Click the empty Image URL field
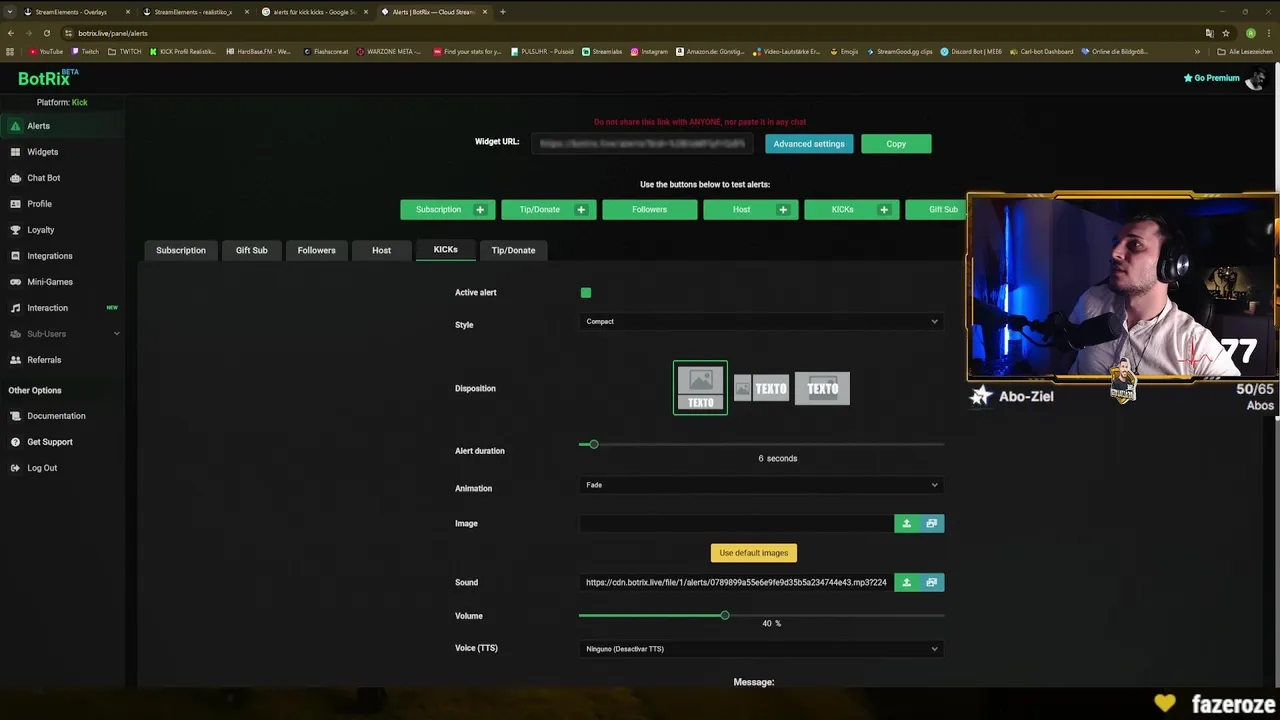 736,523
